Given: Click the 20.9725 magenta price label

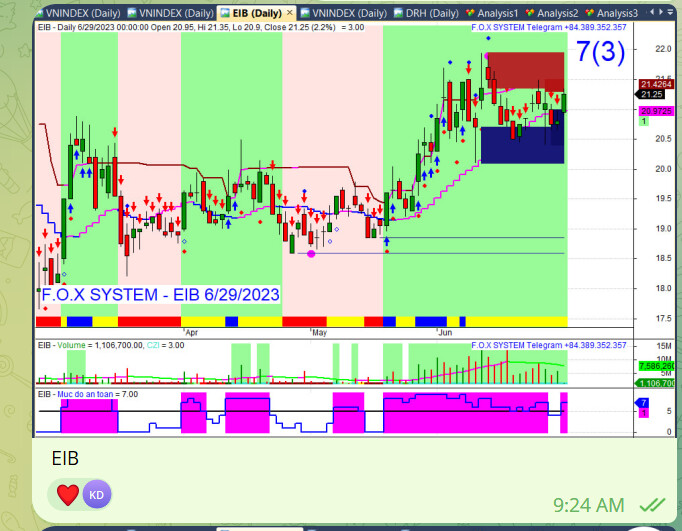Looking at the screenshot, I should tap(656, 111).
